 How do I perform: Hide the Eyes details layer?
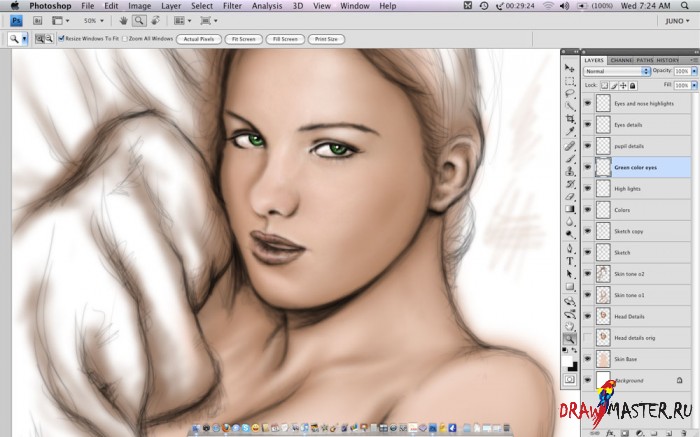click(x=588, y=125)
